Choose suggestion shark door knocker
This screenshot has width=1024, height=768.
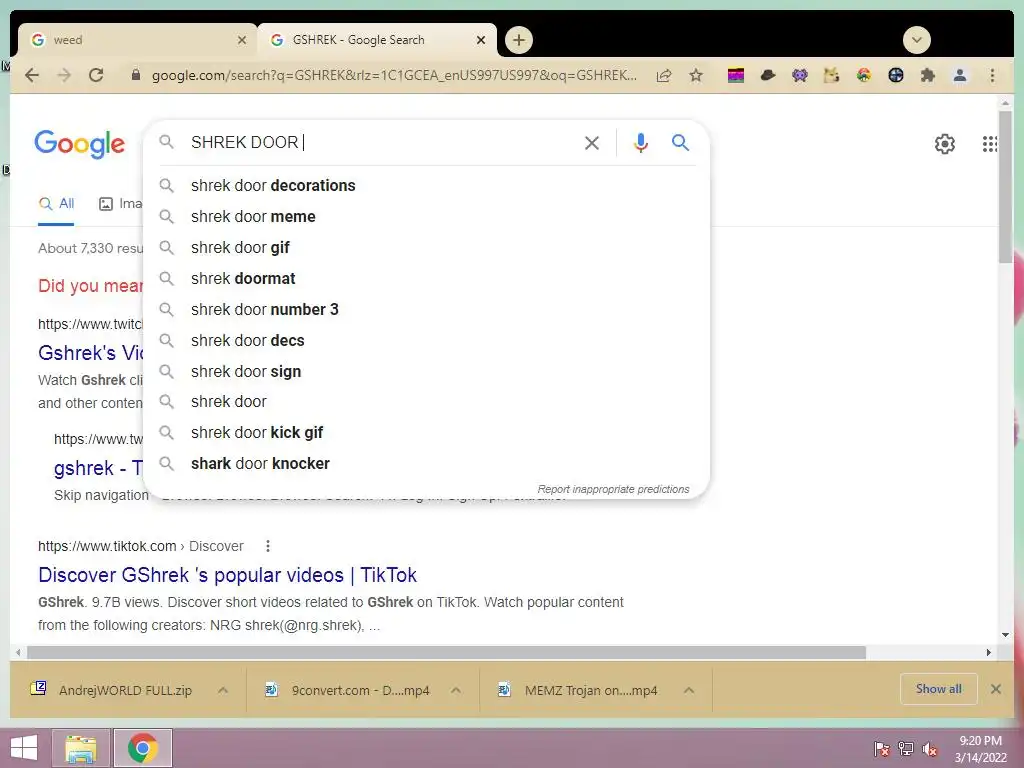click(x=426, y=464)
